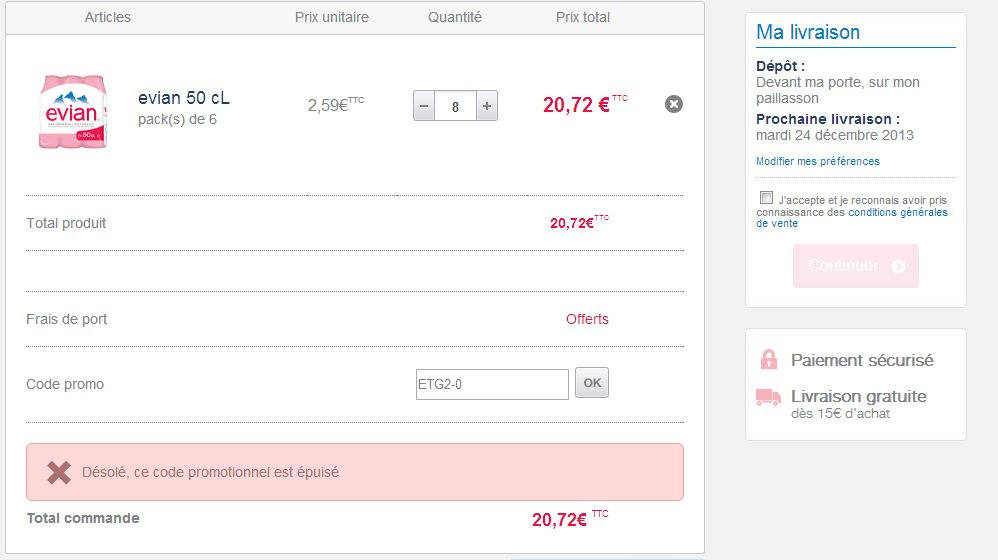Click the red X error icon
The height and width of the screenshot is (560, 998).
59,472
